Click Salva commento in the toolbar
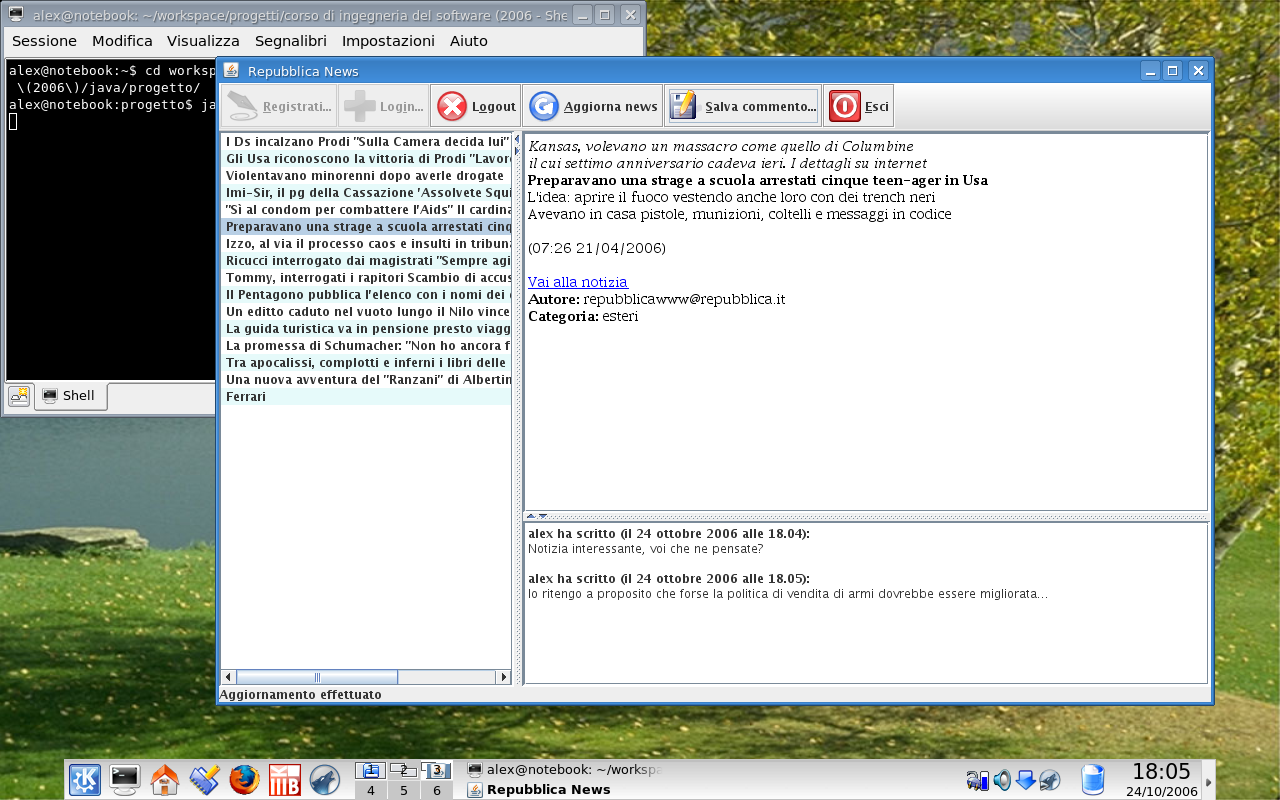The height and width of the screenshot is (800, 1280). click(743, 106)
